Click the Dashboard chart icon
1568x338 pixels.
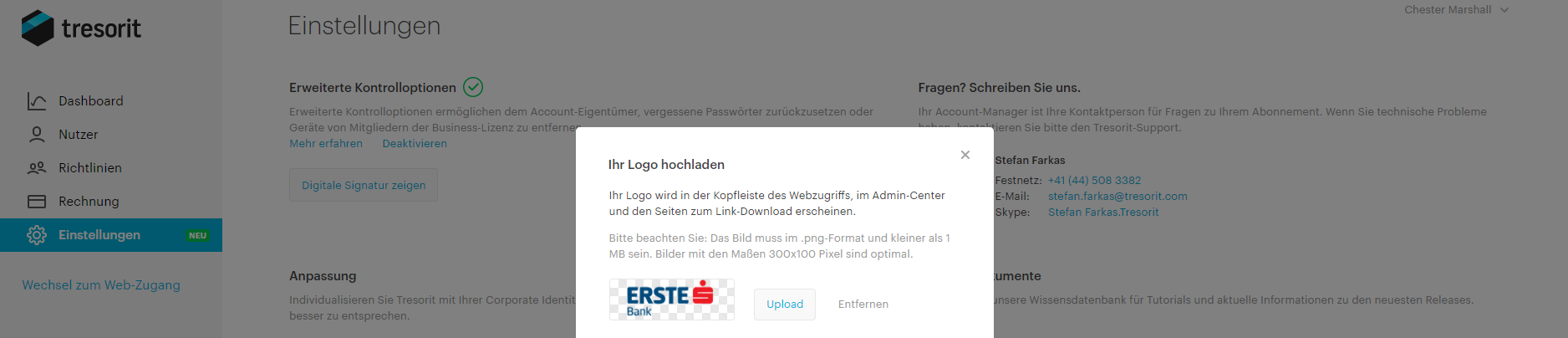click(37, 101)
